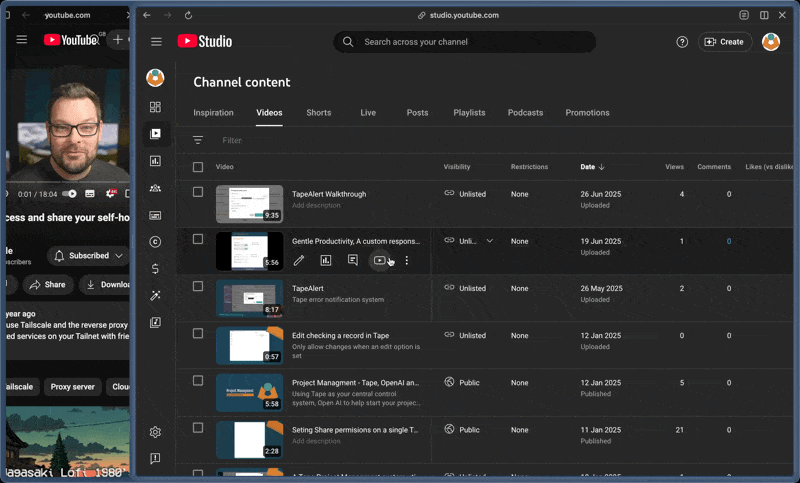800x483 pixels.
Task: Open the Edit checking a record thumbnail
Action: click(249, 345)
